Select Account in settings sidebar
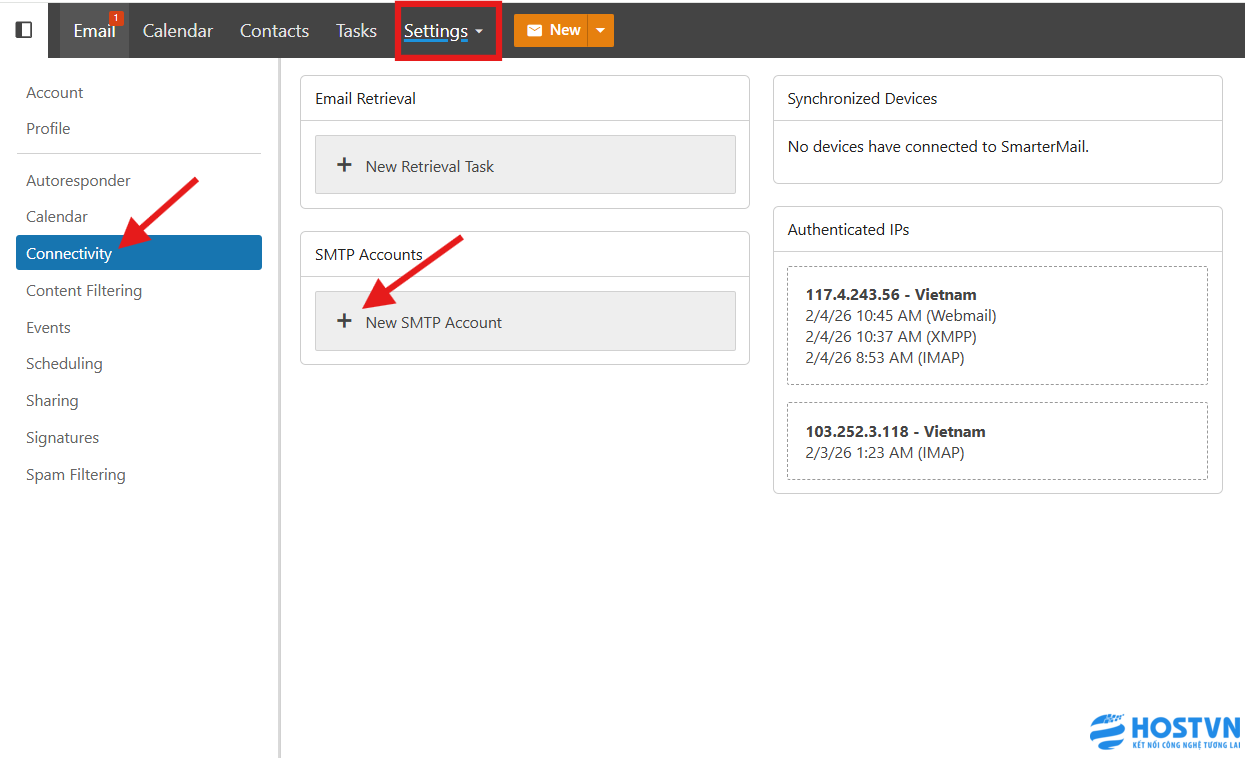Image resolution: width=1245 pixels, height=758 pixels. [55, 92]
